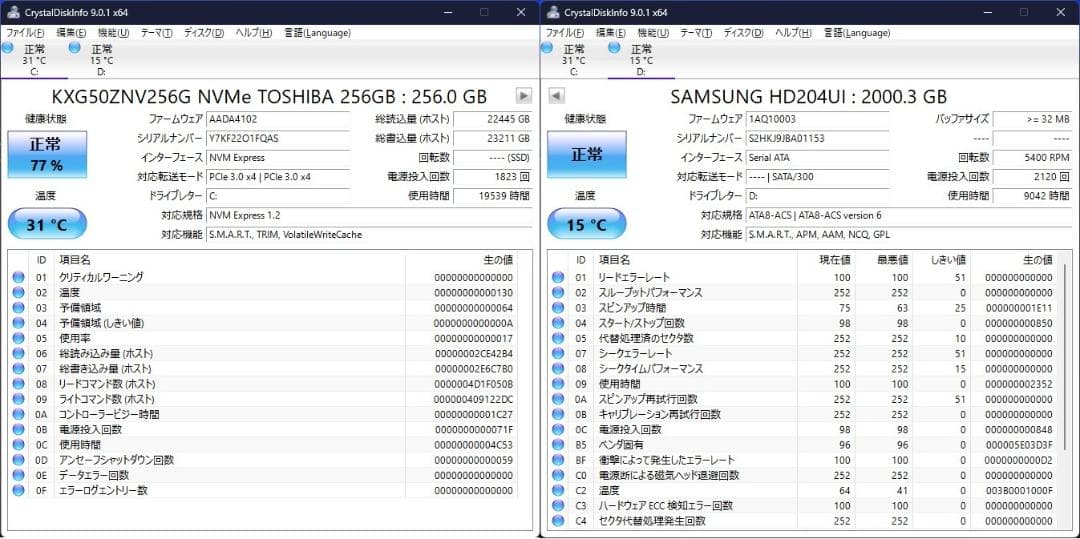1080x539 pixels.
Task: Click the 電源投入回数 value 2120 回
Action: (1032, 177)
